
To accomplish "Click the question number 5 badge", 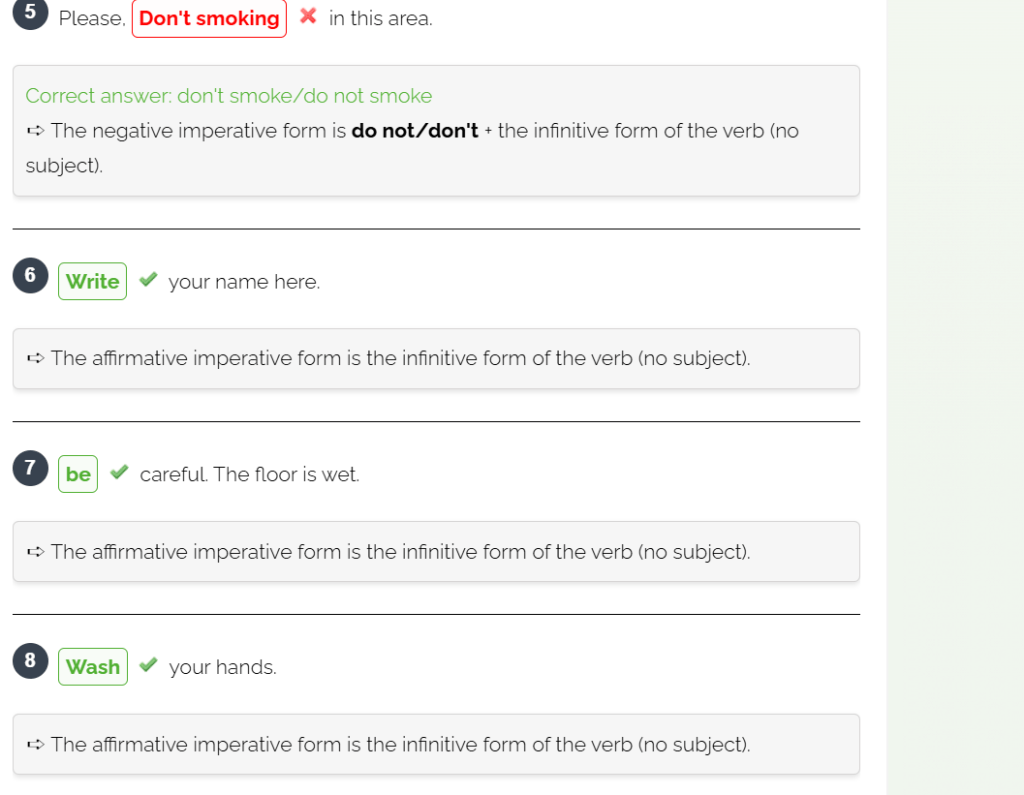I will click(x=30, y=12).
